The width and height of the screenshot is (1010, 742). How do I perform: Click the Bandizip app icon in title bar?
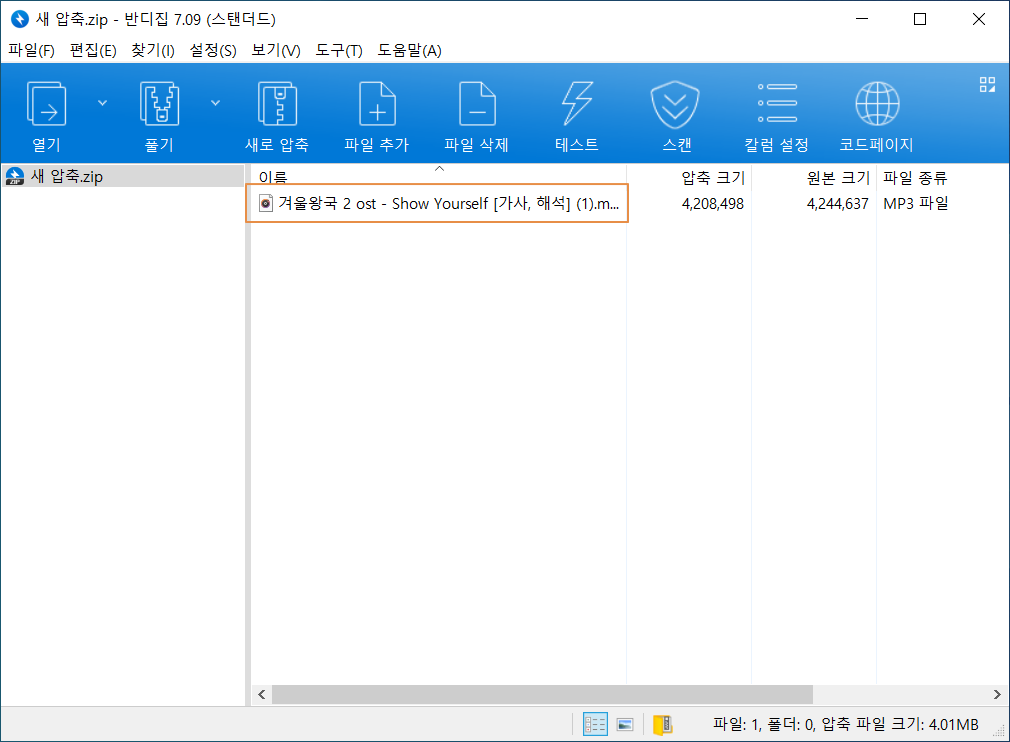pos(20,19)
